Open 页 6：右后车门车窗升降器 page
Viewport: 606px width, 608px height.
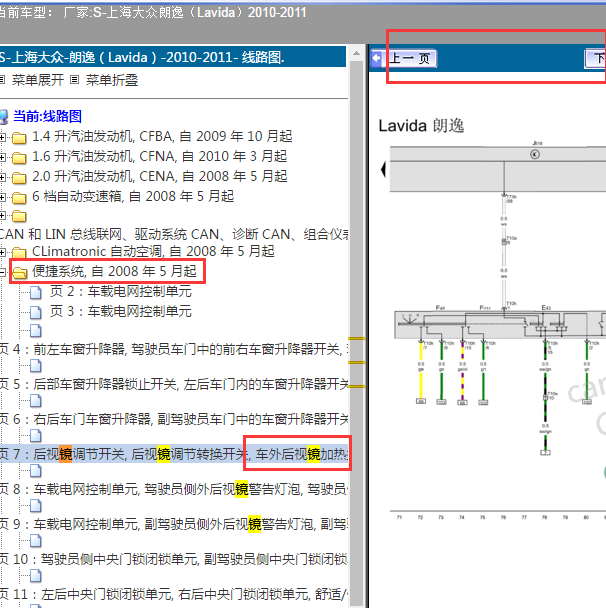point(174,419)
